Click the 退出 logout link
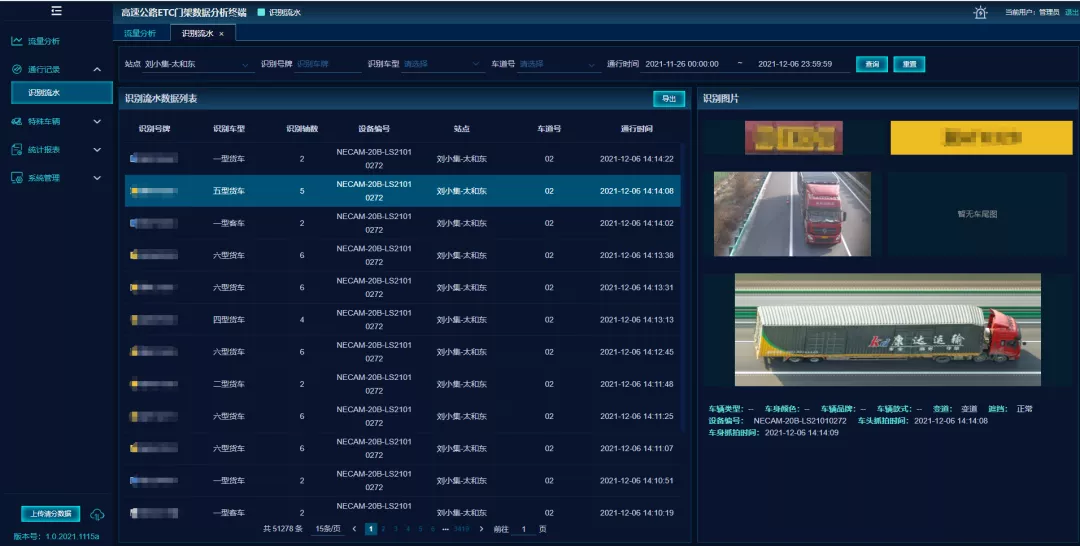The image size is (1080, 546). tap(1072, 12)
